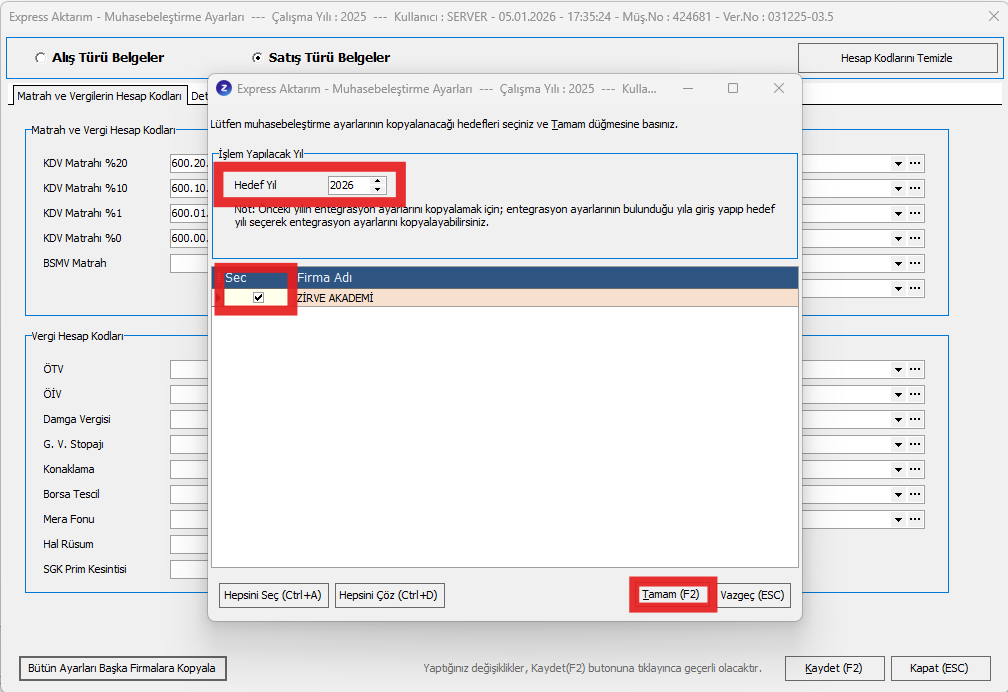Cancel with the Vazgeç (ESC) button

click(752, 595)
